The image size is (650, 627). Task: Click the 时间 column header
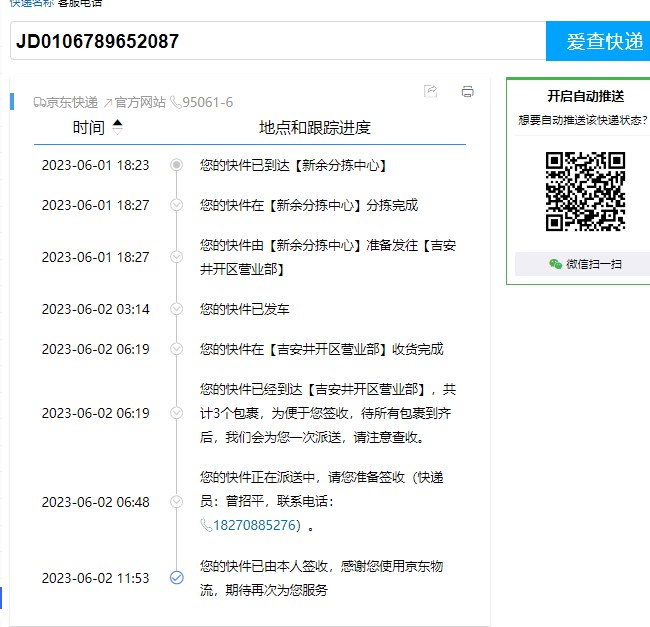point(88,127)
